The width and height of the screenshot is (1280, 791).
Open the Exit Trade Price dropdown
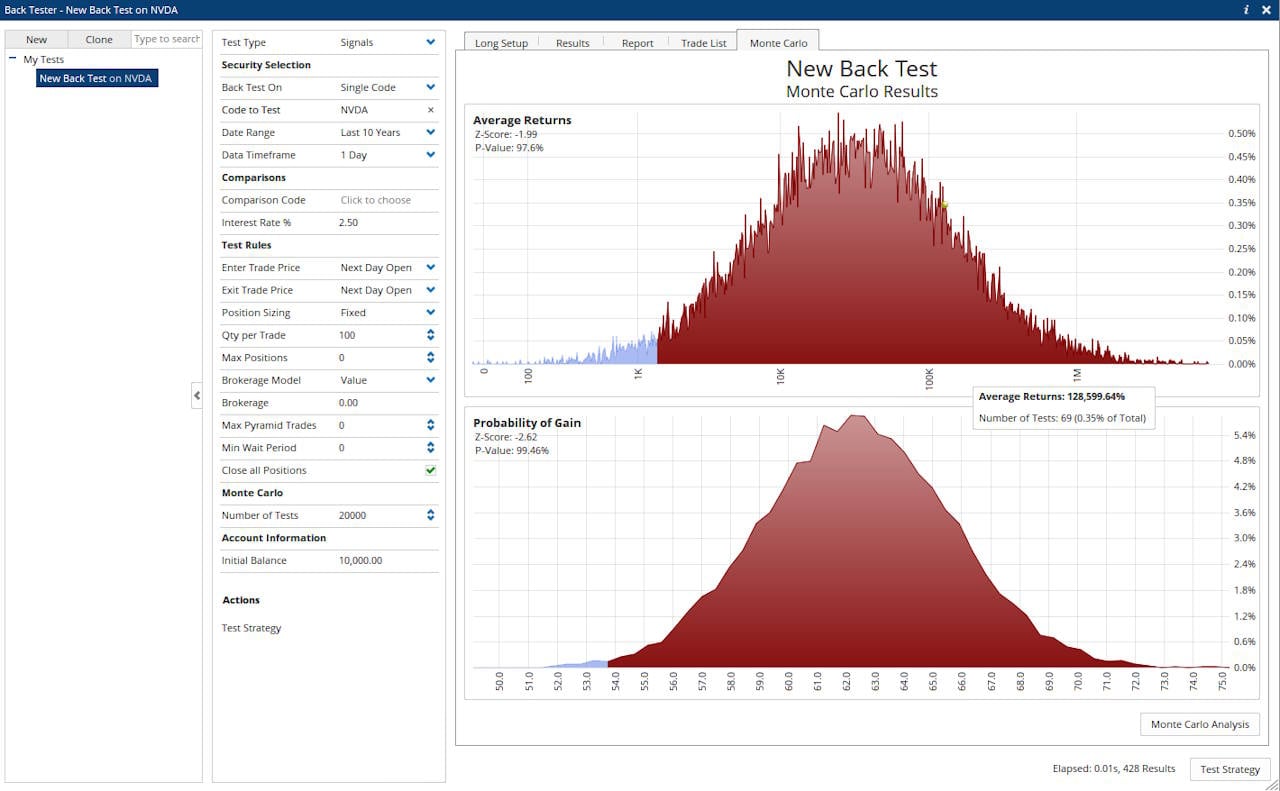[x=431, y=290]
